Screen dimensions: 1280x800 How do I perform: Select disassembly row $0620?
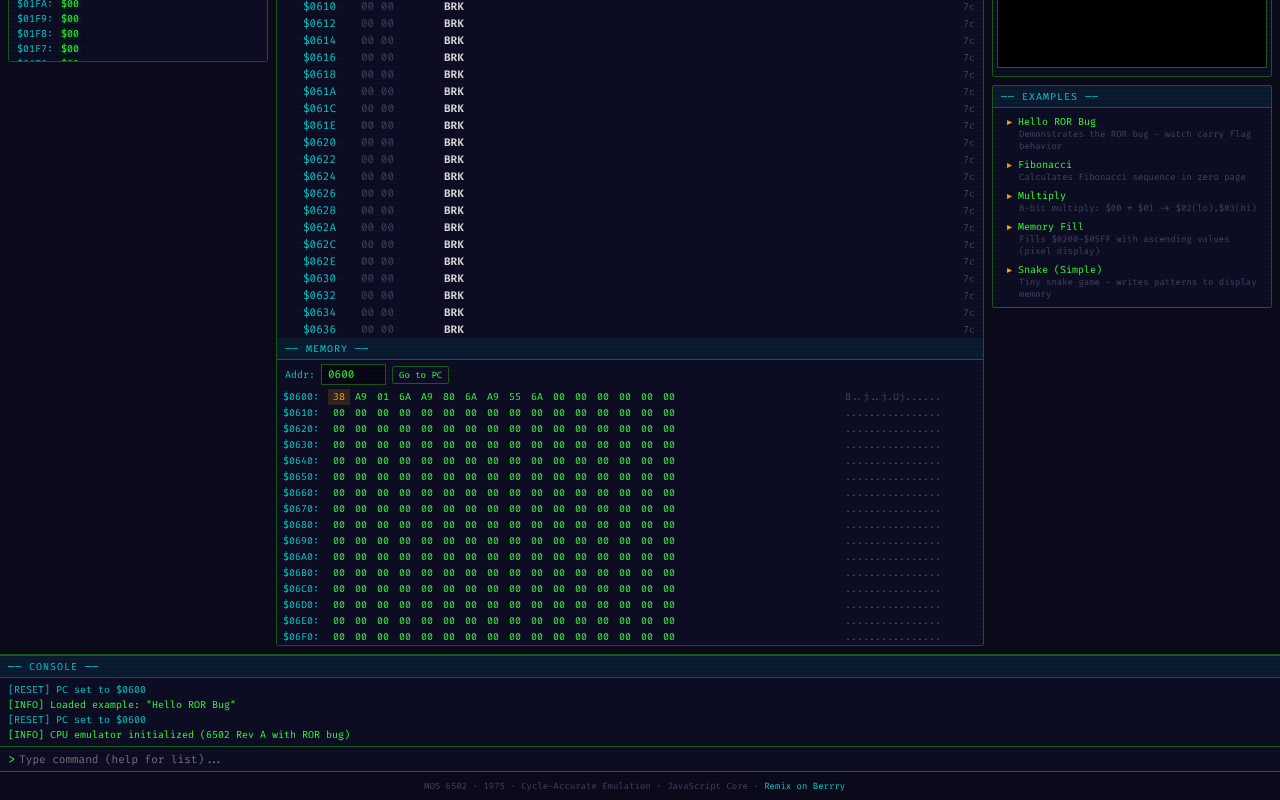[x=630, y=142]
